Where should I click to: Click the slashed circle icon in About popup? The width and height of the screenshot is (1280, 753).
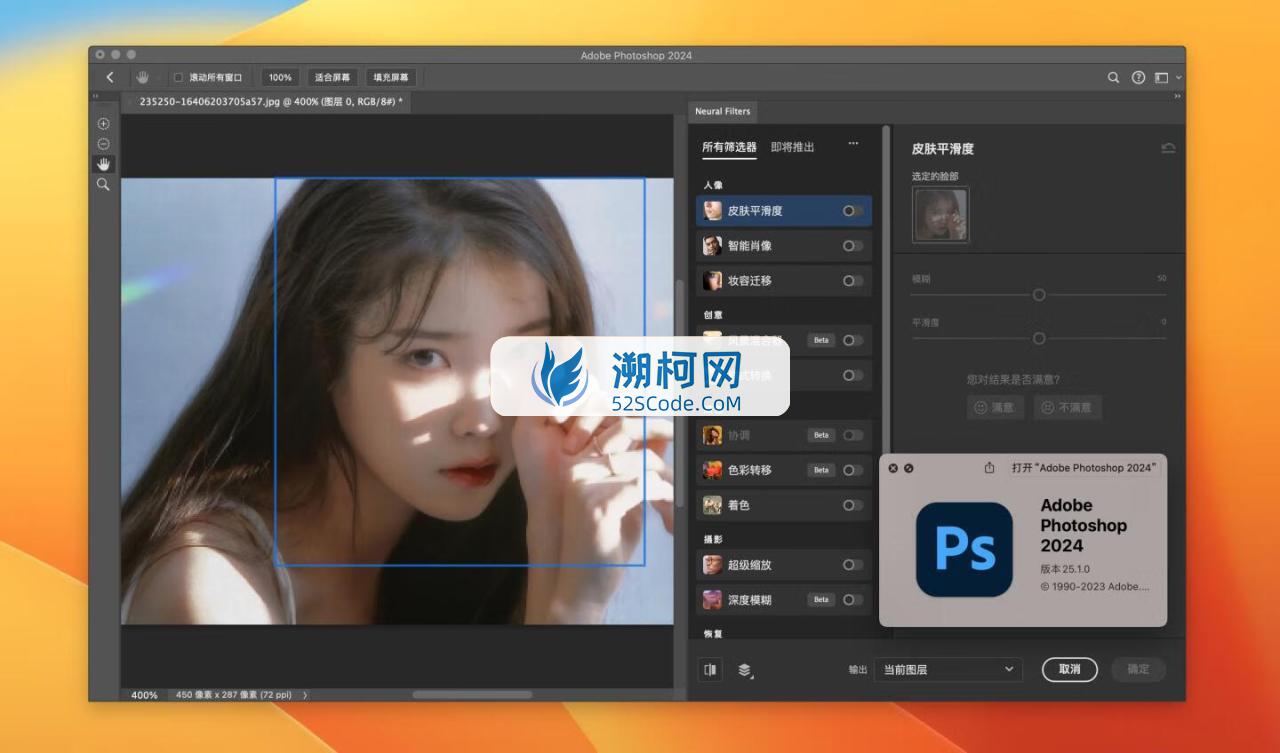(909, 468)
